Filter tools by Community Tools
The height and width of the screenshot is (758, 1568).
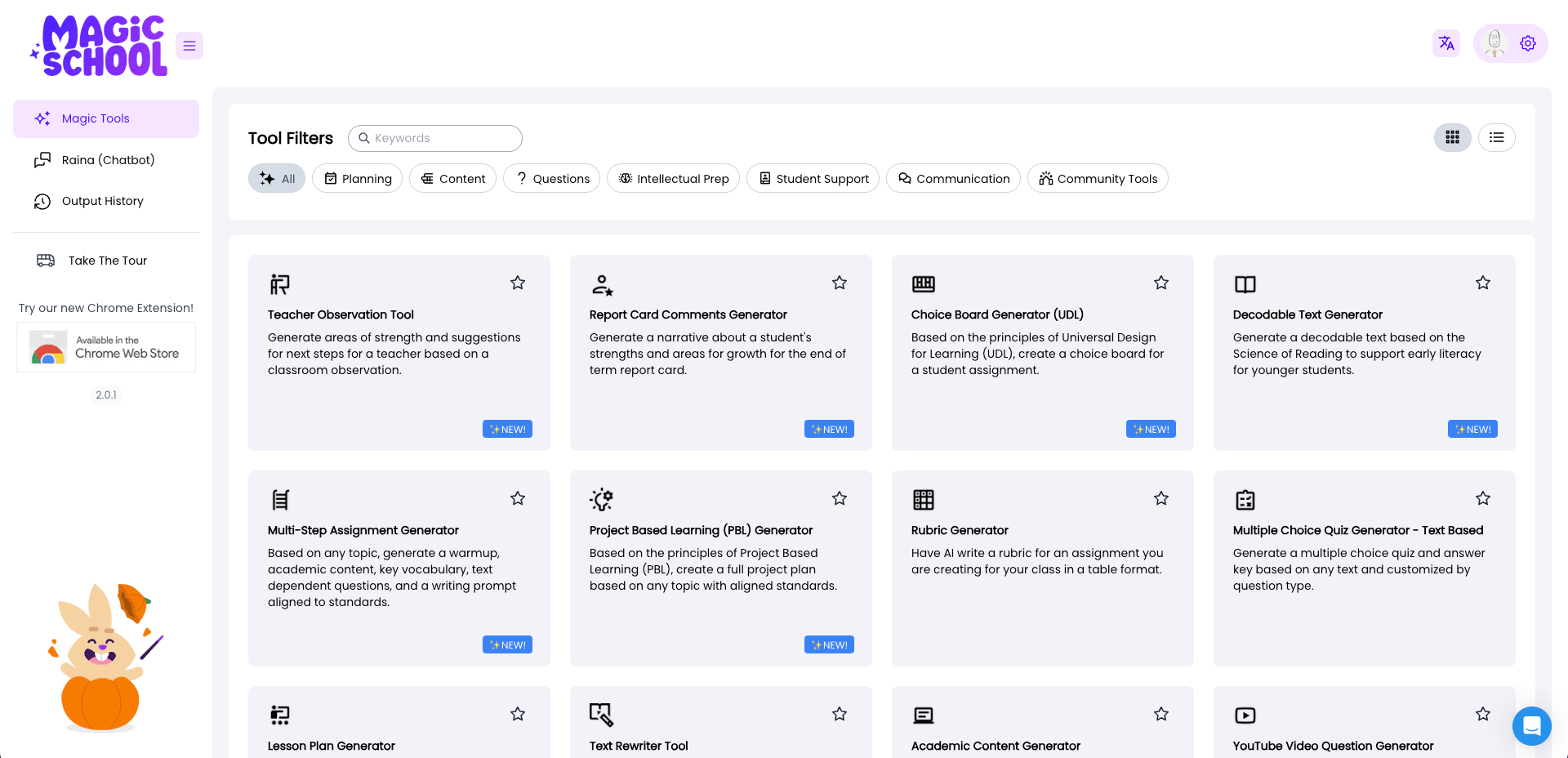(1098, 179)
